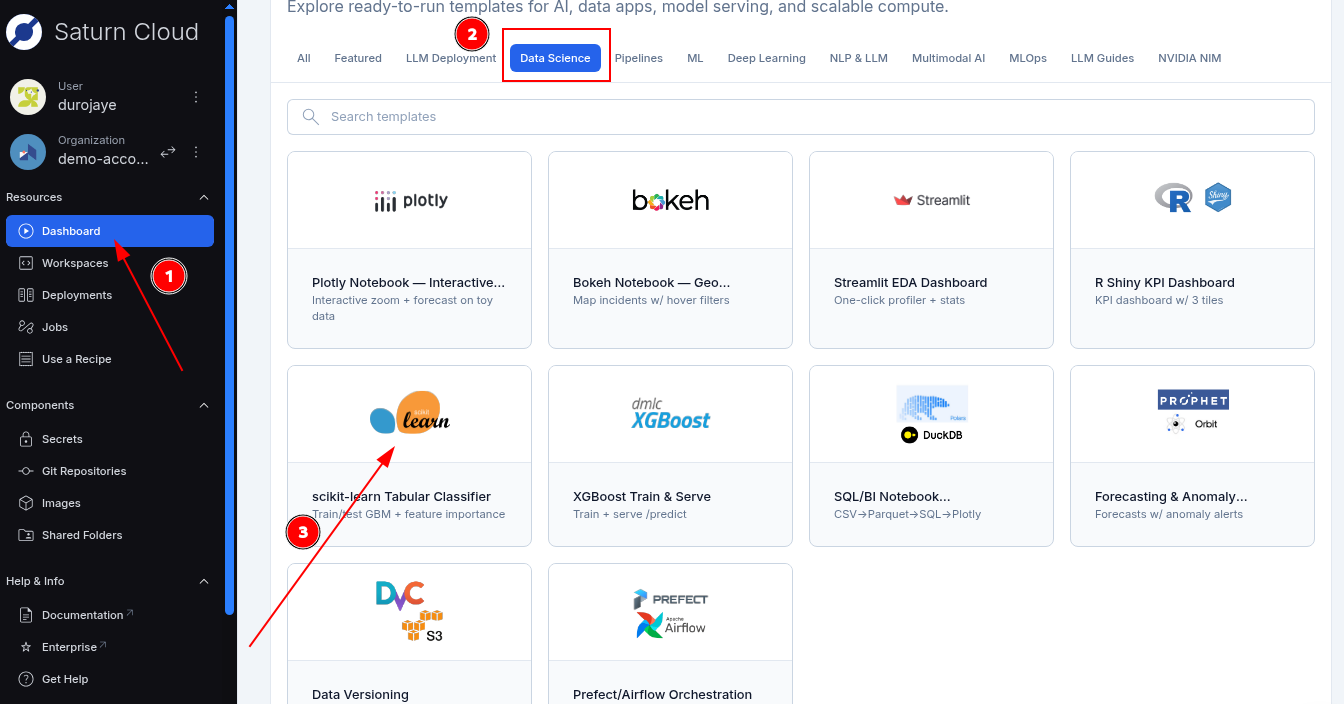
Task: Open the scikit-learn Tabular Classifier title
Action: tap(401, 497)
